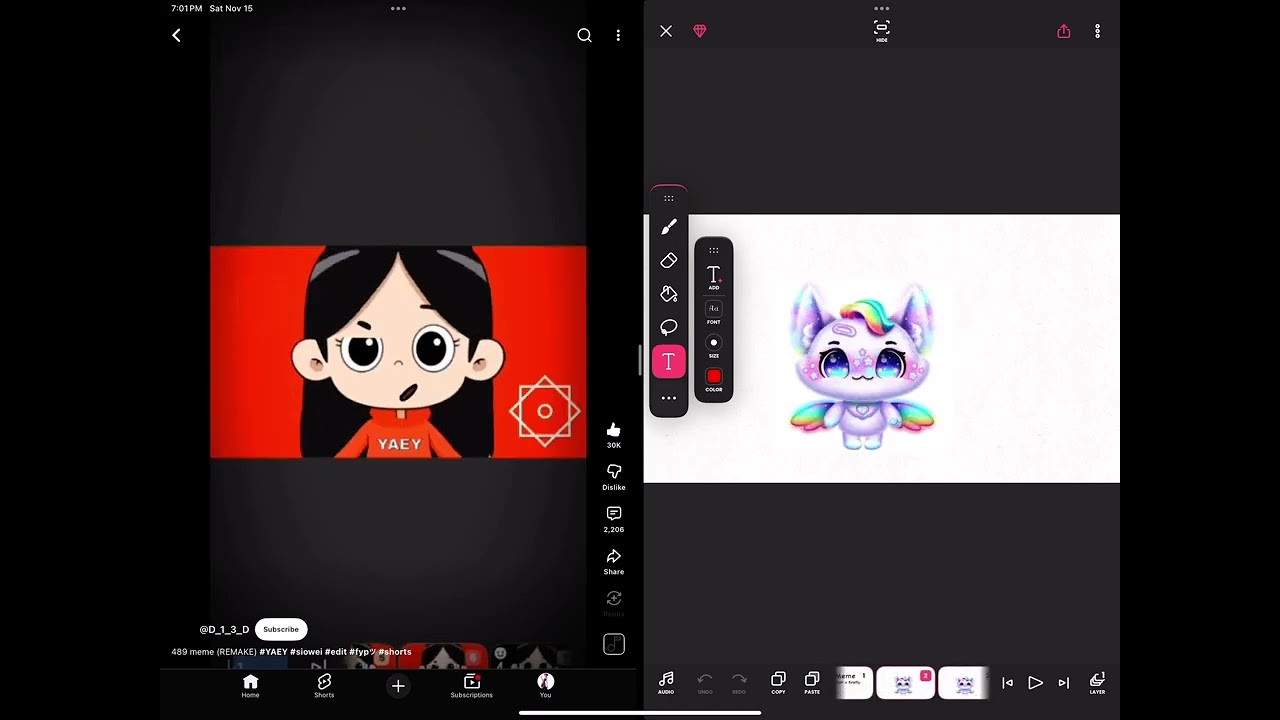Image resolution: width=1280 pixels, height=720 pixels.
Task: Open YouTube video three-dot menu
Action: [618, 35]
